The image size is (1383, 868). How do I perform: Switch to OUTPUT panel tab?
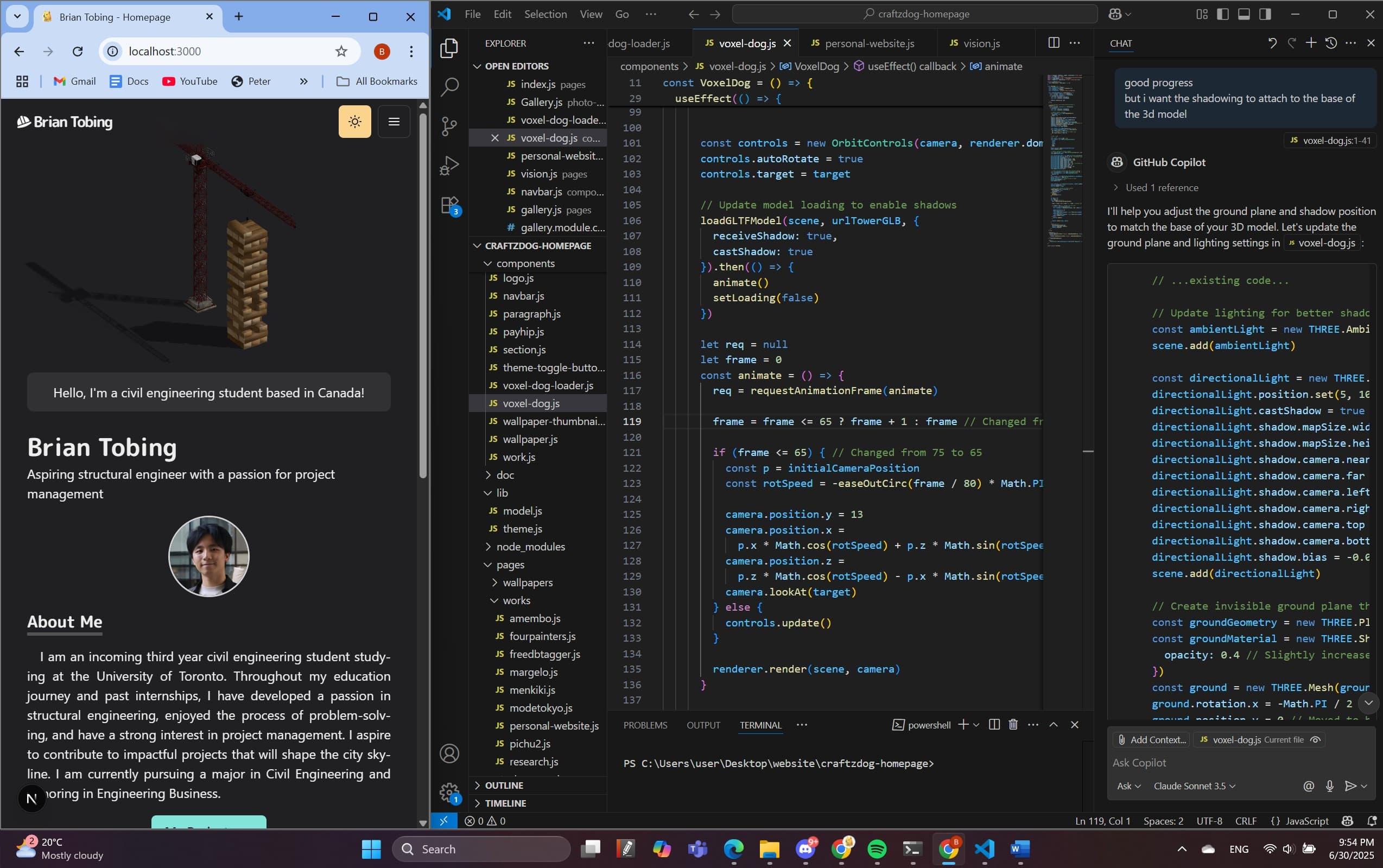[x=703, y=725]
